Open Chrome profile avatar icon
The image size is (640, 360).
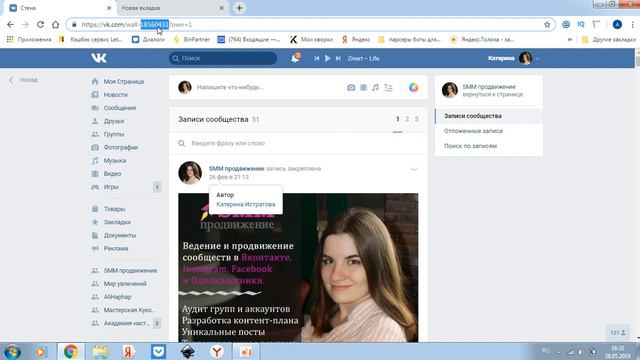click(617, 24)
